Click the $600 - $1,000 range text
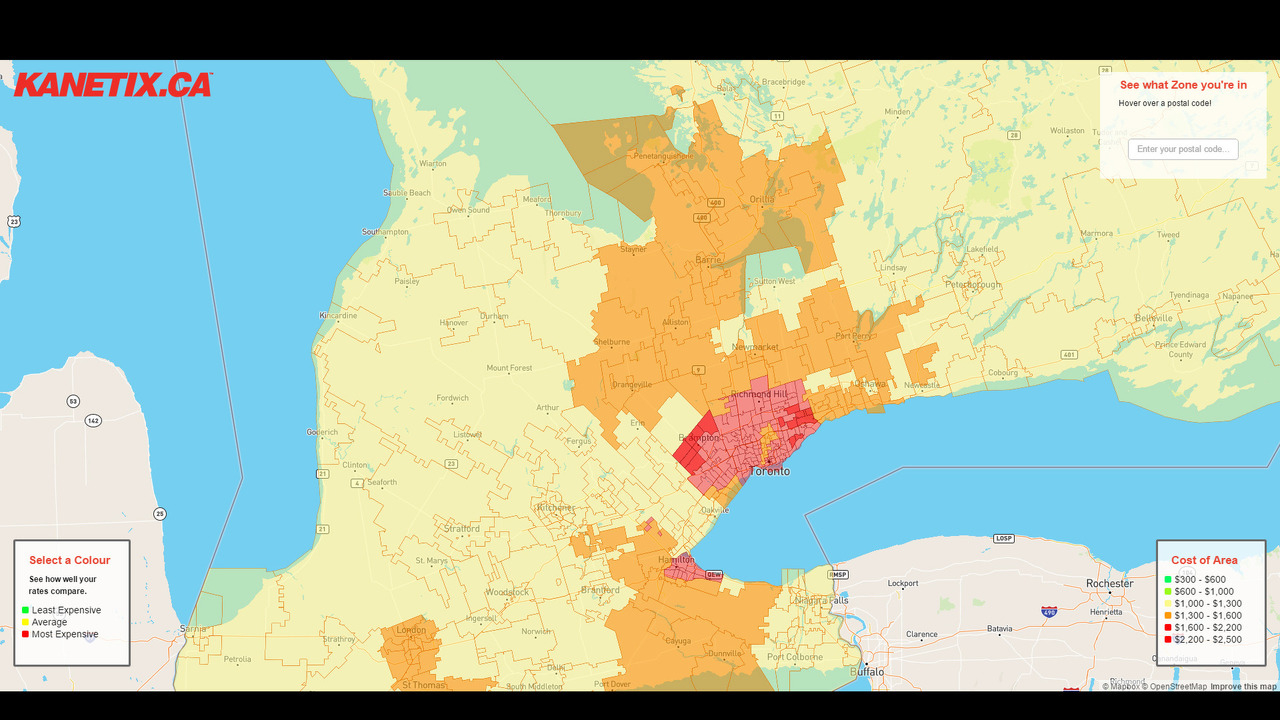The width and height of the screenshot is (1280, 720). pyautogui.click(x=1204, y=591)
